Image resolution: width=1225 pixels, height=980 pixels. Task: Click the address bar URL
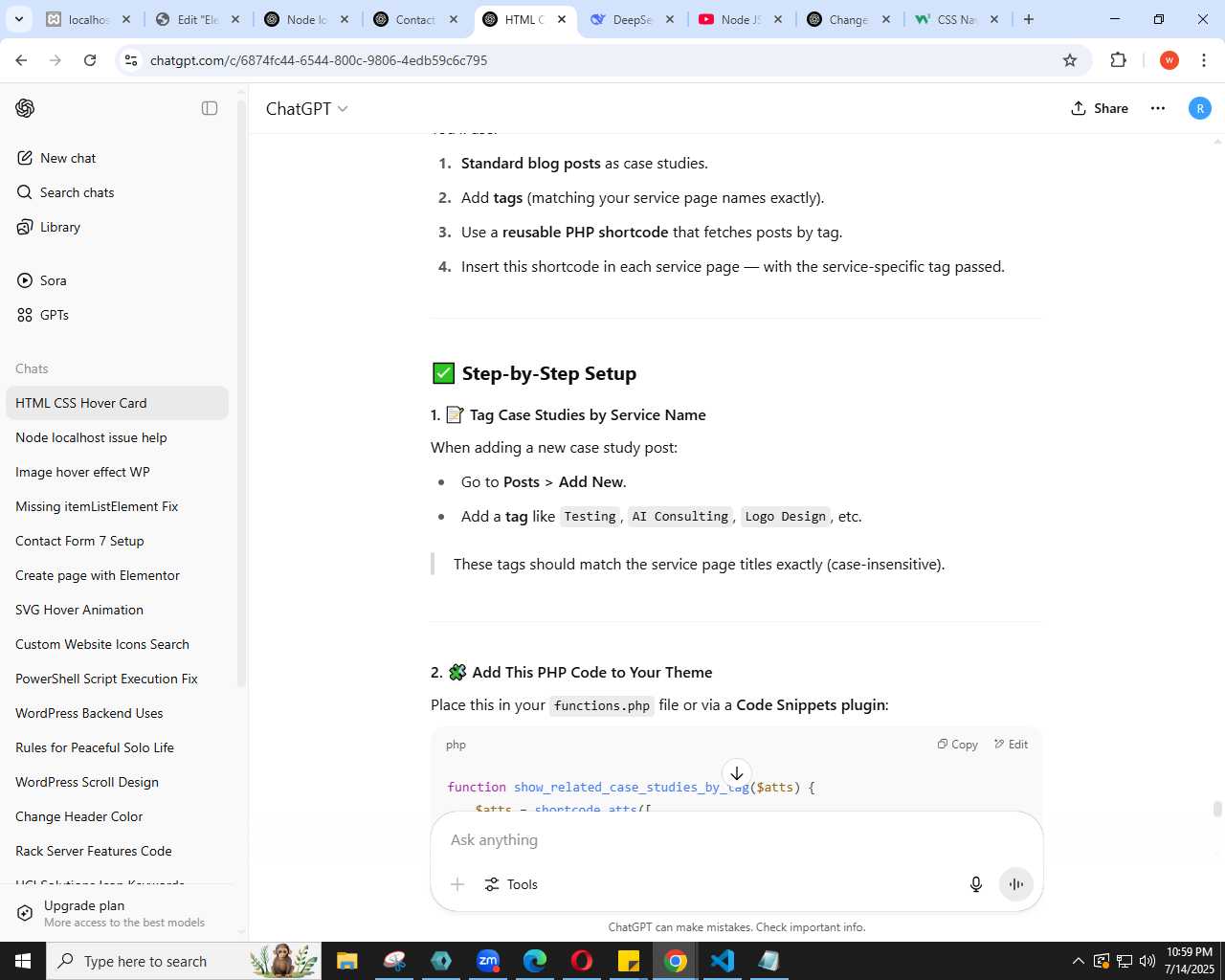click(x=319, y=60)
